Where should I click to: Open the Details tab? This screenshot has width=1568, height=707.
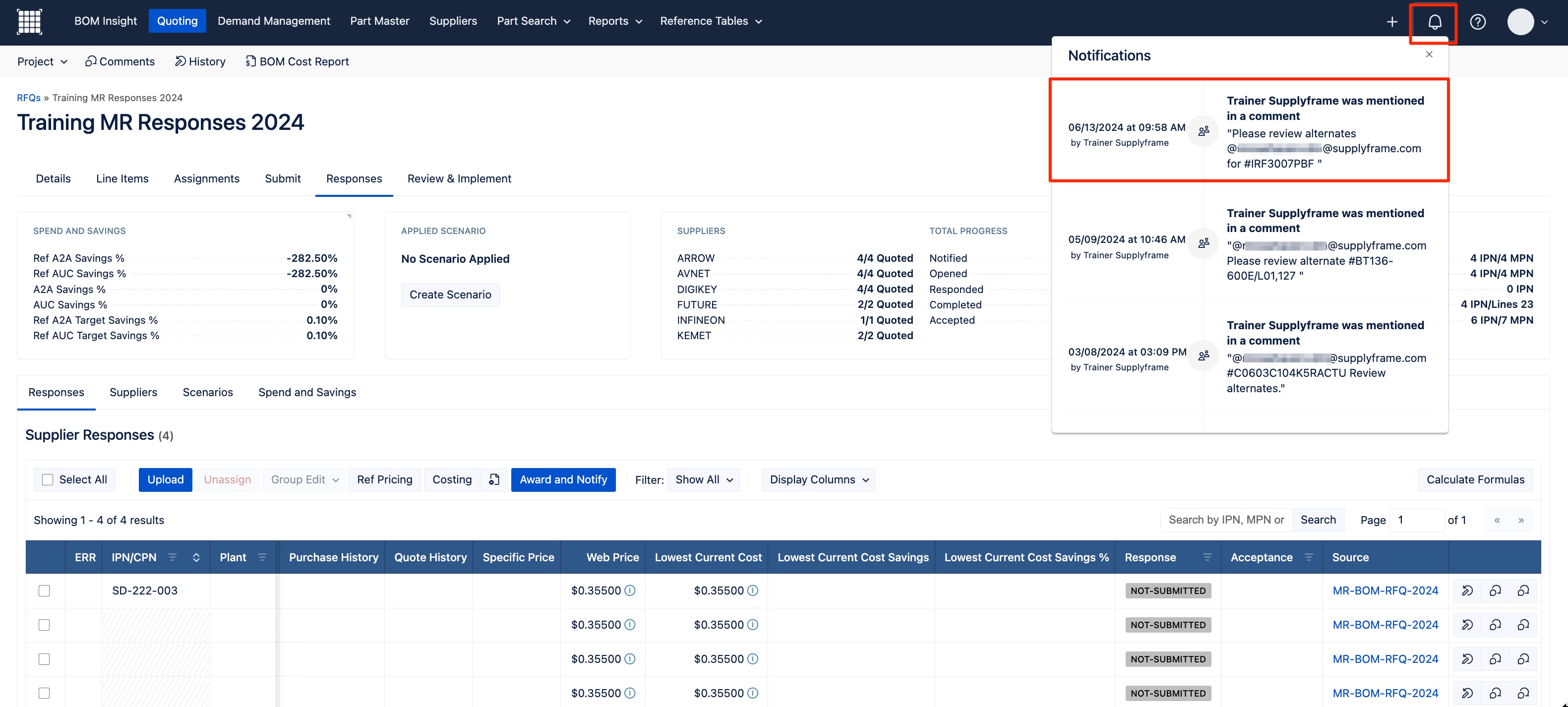(x=53, y=178)
